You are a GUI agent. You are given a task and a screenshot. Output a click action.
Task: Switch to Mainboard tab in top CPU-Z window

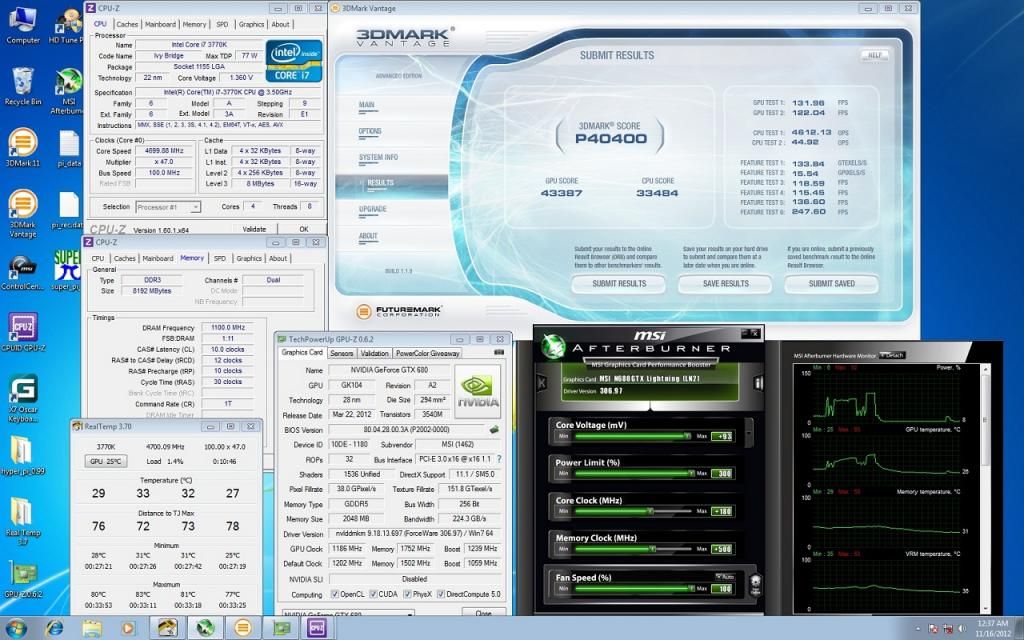pos(160,24)
